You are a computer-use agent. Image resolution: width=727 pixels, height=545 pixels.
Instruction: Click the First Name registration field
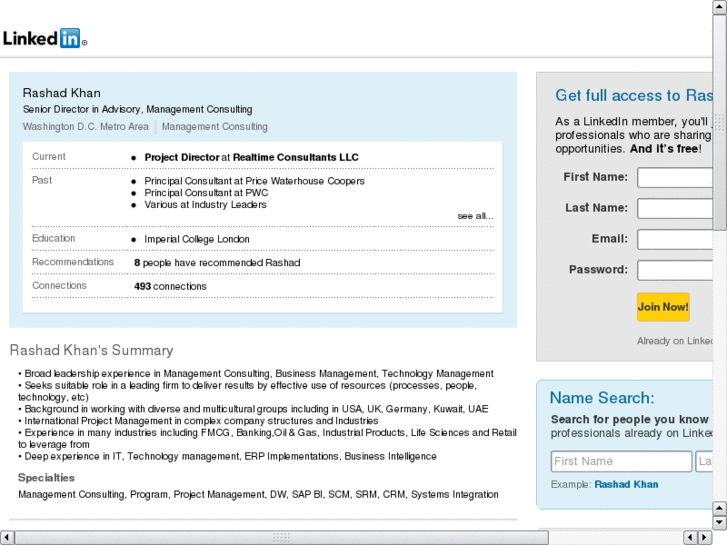coord(675,178)
